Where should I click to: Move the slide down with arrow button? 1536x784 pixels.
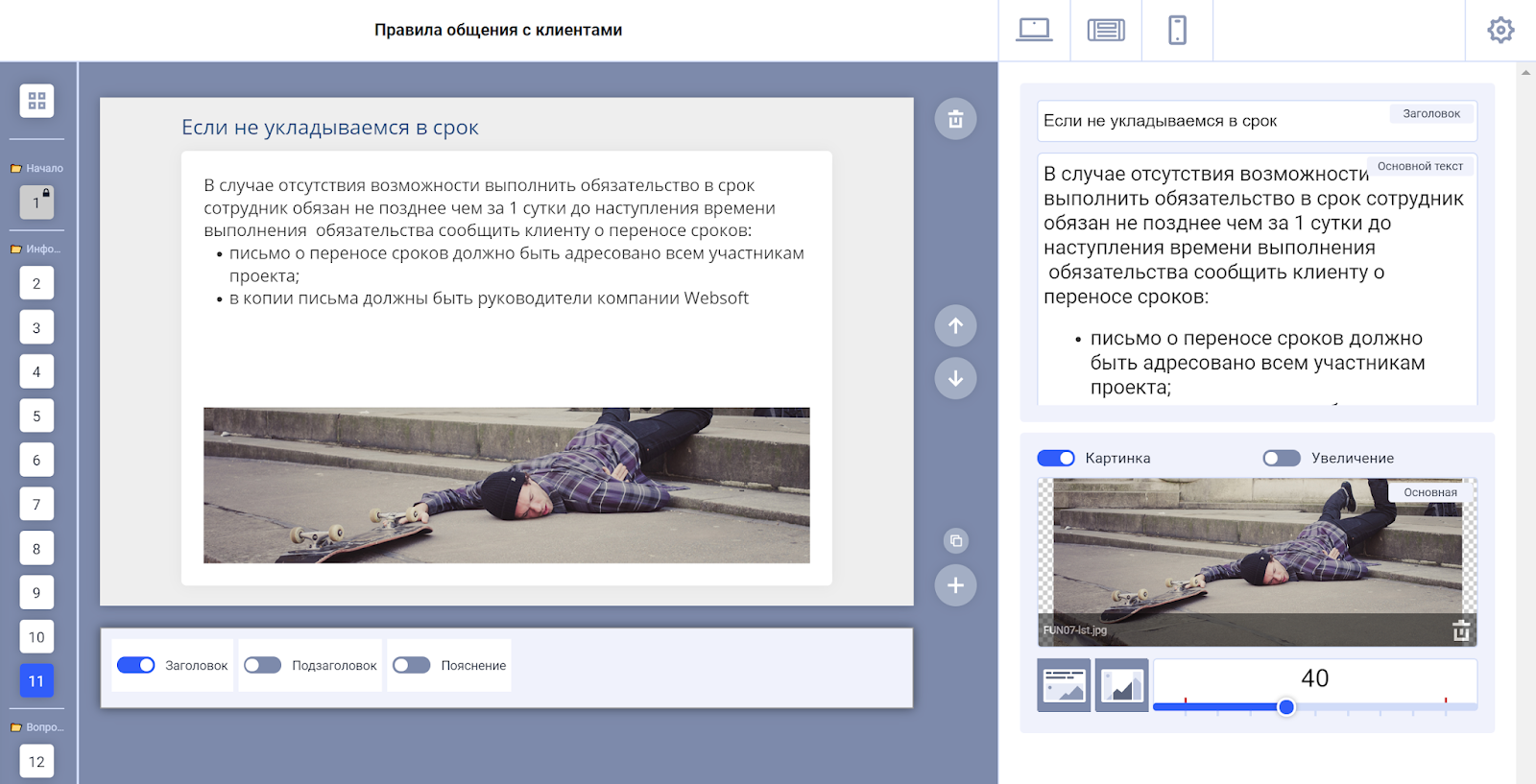tap(955, 378)
